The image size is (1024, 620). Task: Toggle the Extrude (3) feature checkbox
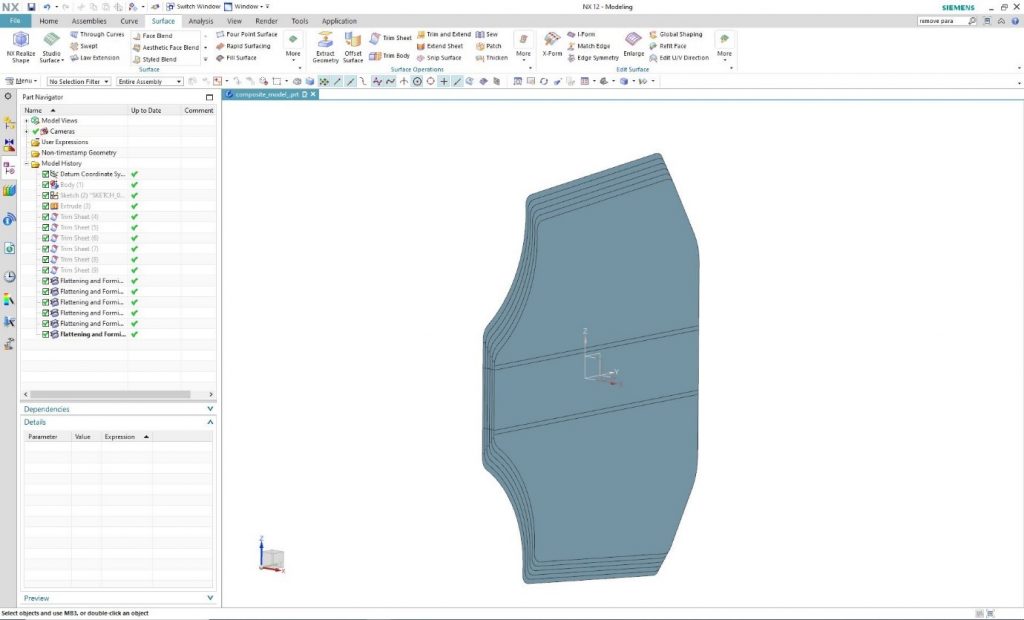click(46, 206)
